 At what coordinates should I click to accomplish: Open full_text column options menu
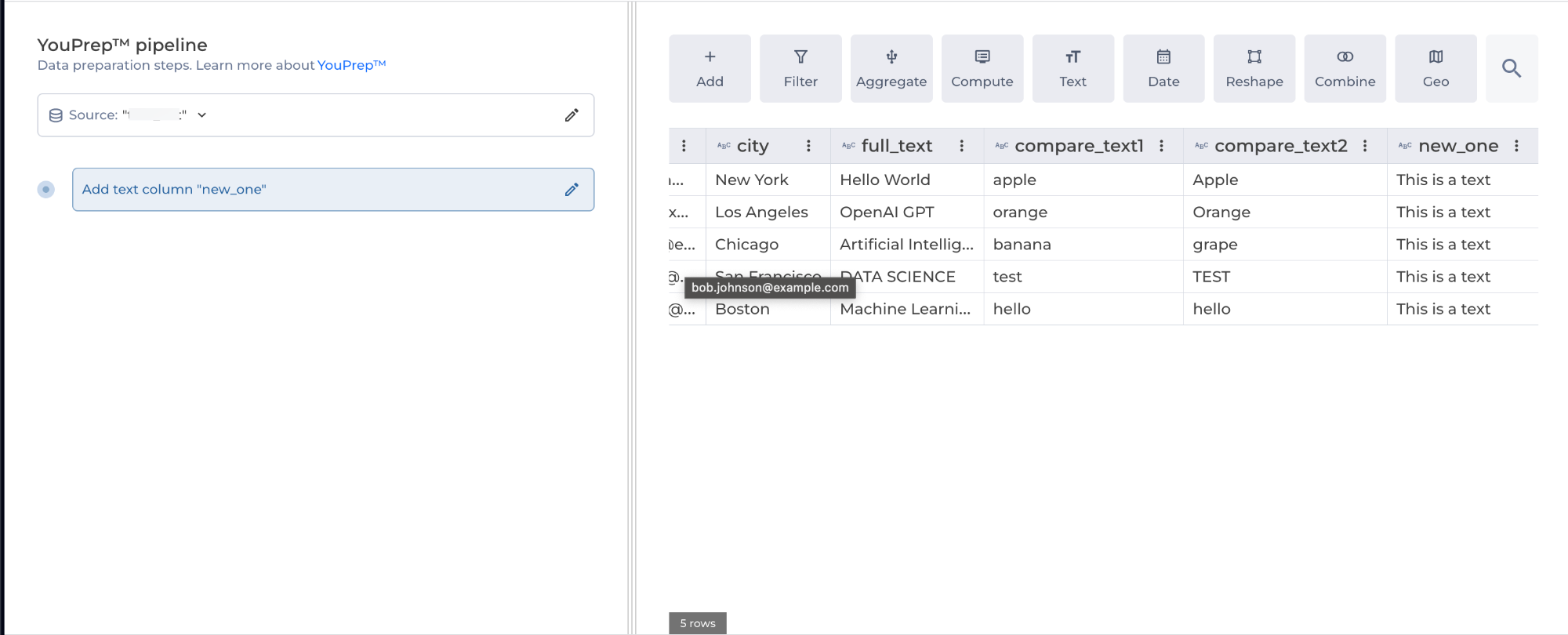961,146
